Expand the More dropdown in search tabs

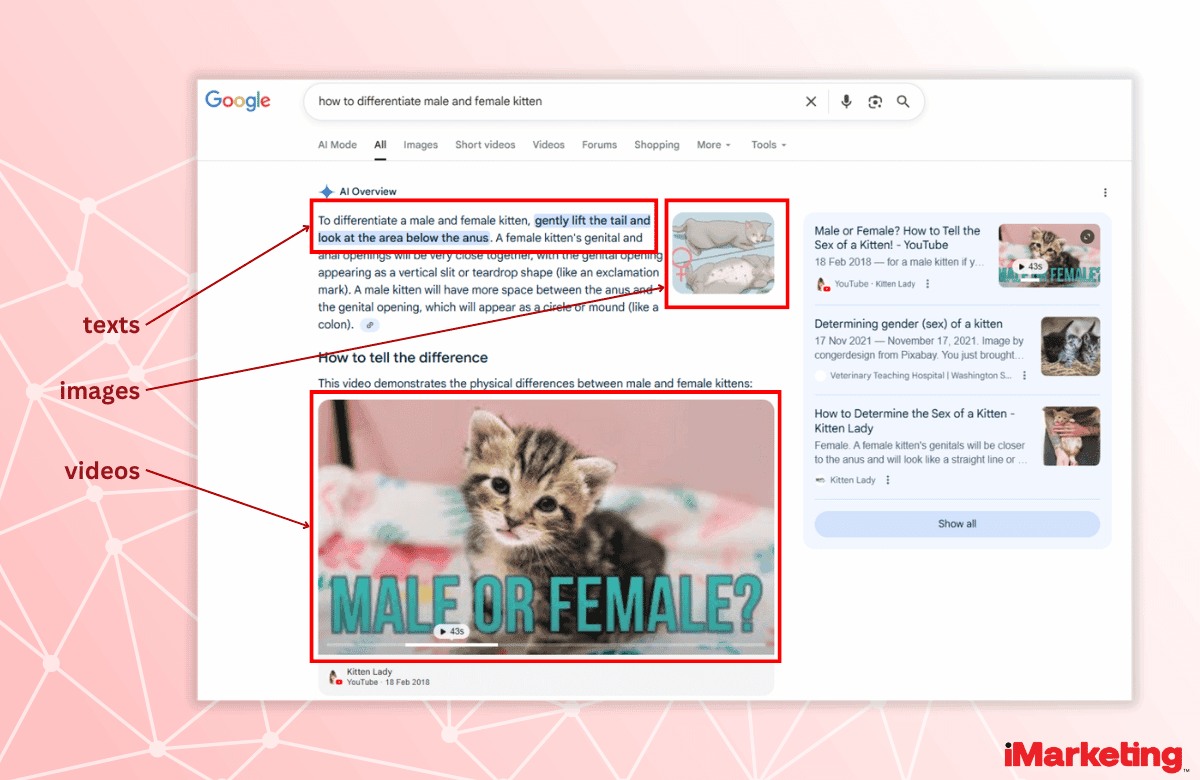(x=713, y=145)
